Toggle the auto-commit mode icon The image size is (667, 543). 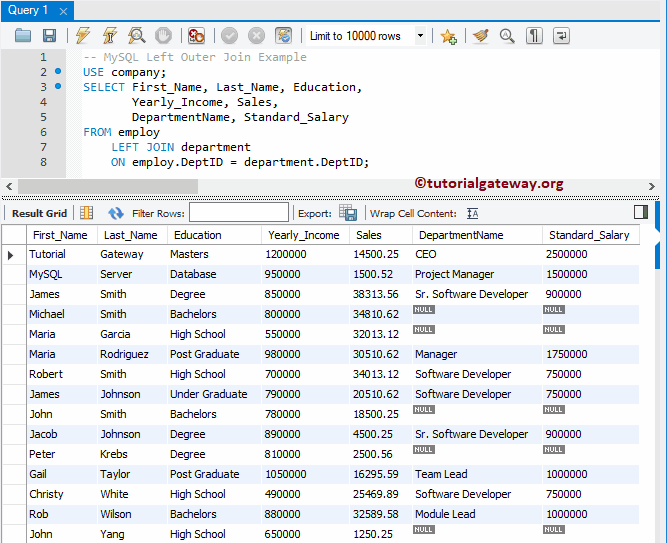[284, 36]
